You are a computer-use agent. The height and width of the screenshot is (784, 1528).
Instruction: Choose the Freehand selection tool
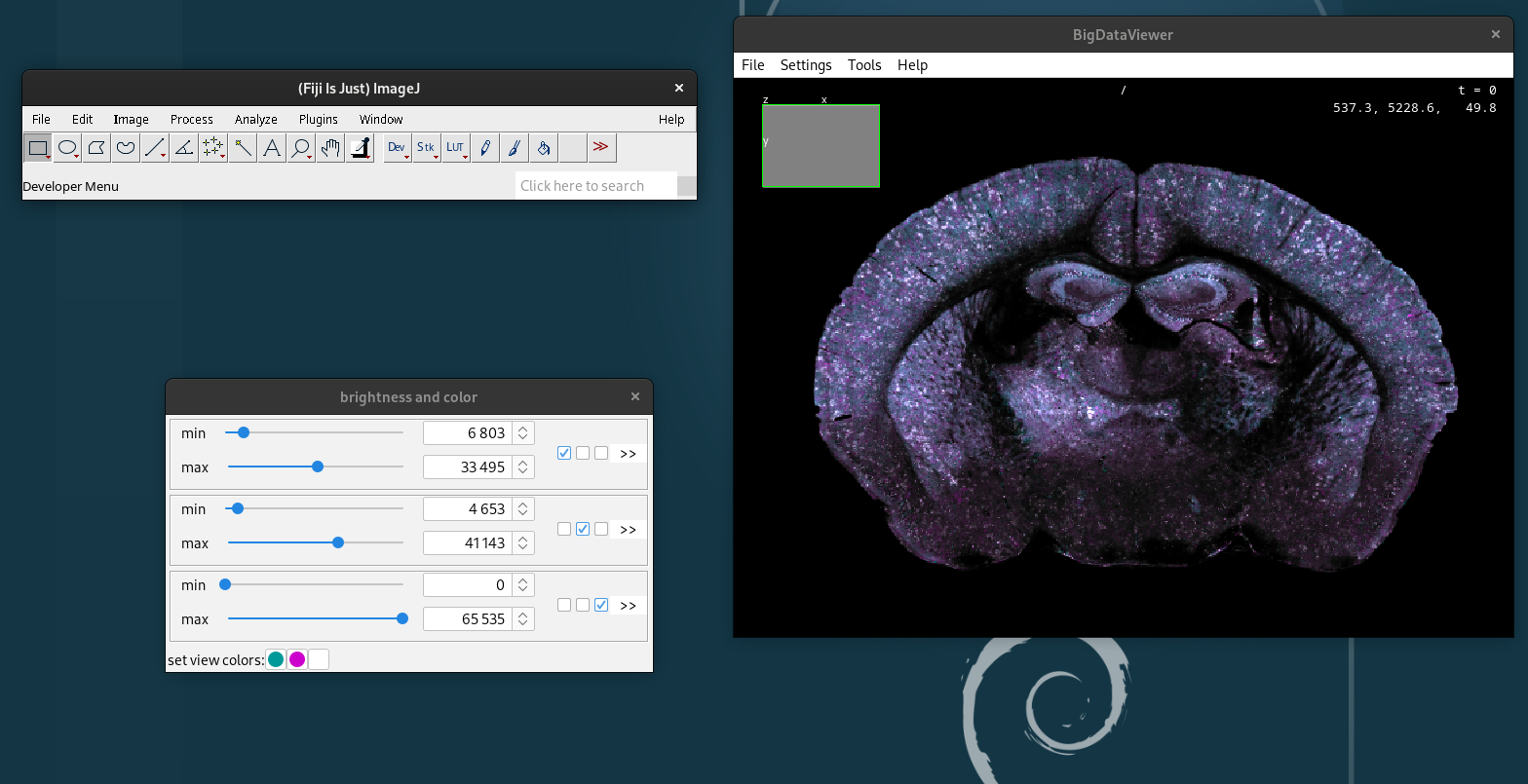[126, 148]
